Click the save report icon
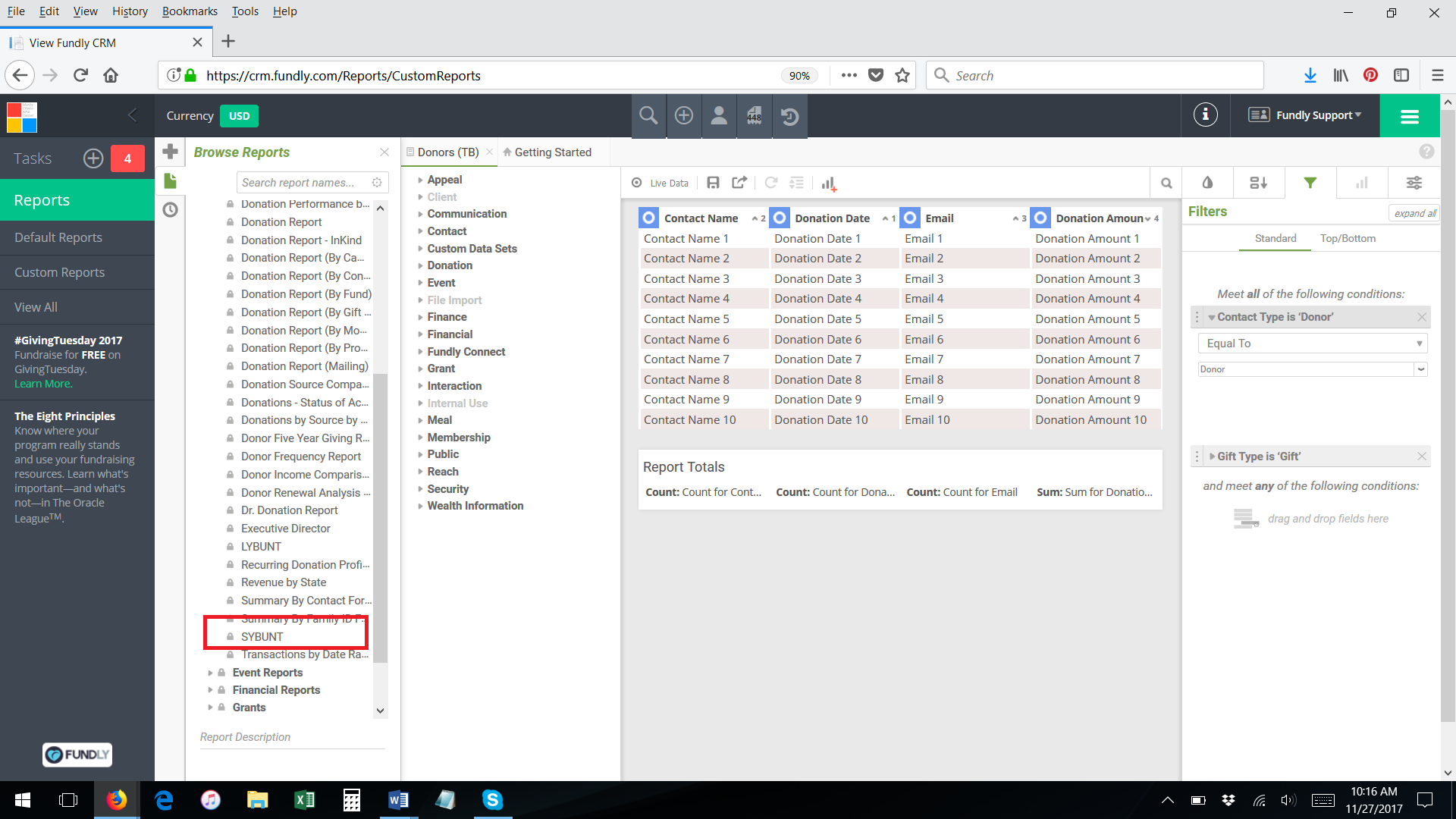1456x819 pixels. click(713, 183)
